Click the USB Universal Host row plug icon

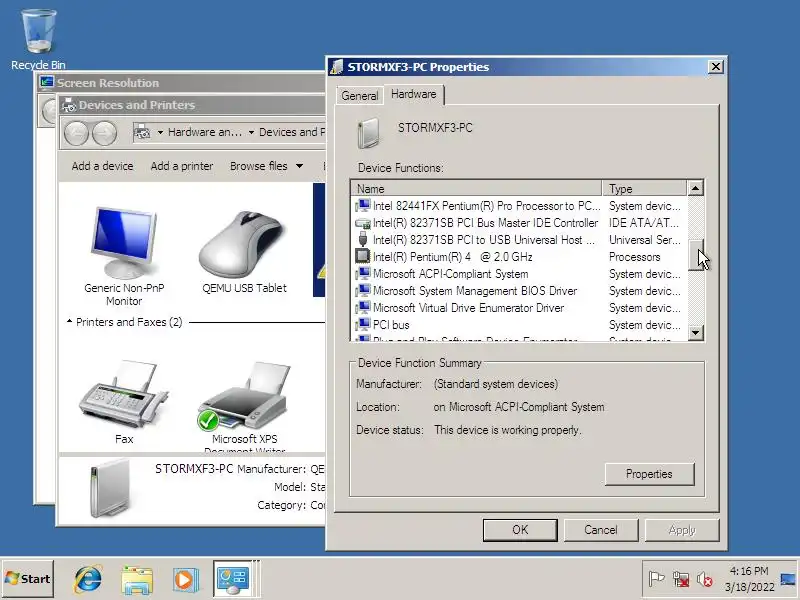click(x=363, y=239)
